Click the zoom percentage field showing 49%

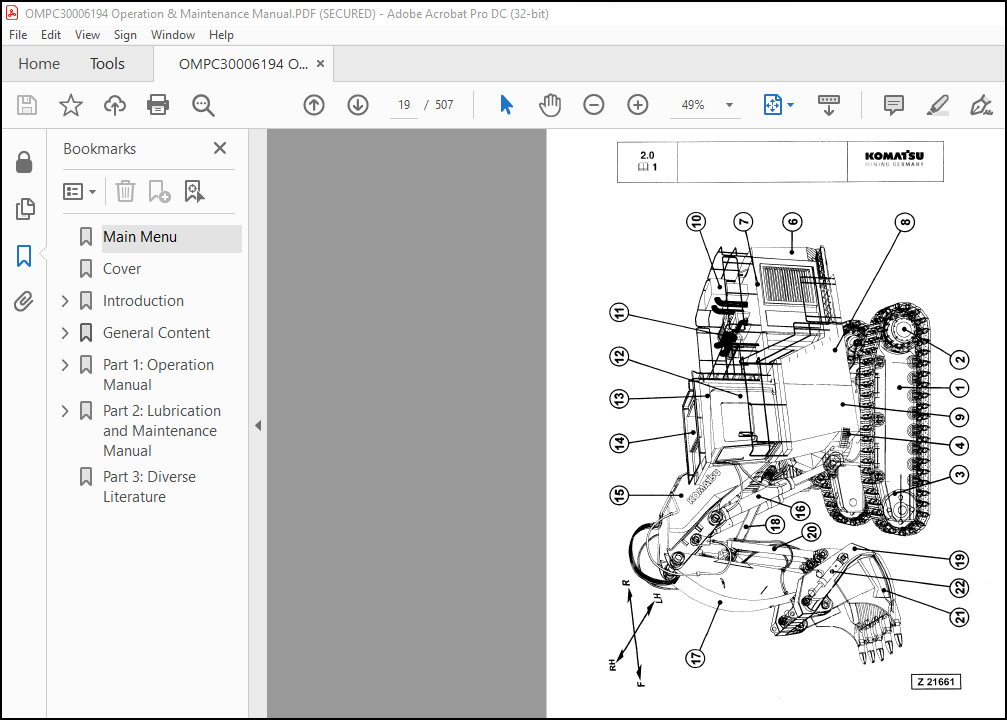pos(693,105)
